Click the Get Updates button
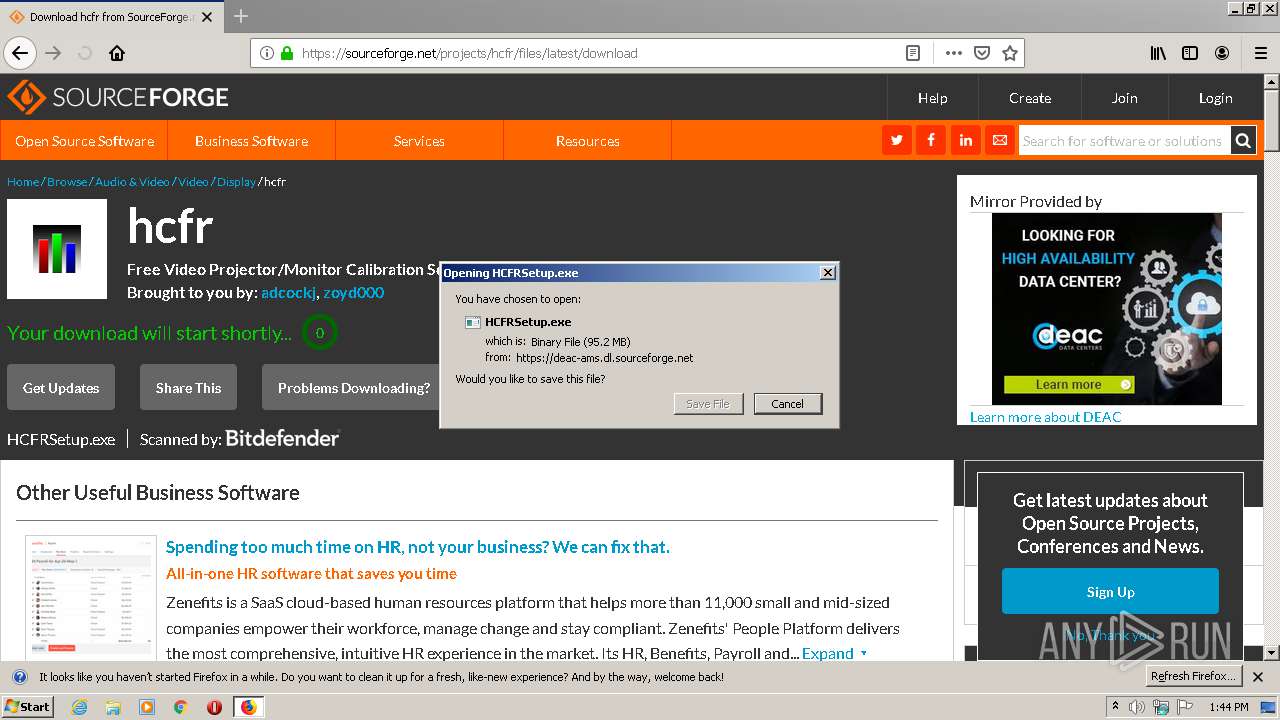1280x720 pixels. (61, 388)
